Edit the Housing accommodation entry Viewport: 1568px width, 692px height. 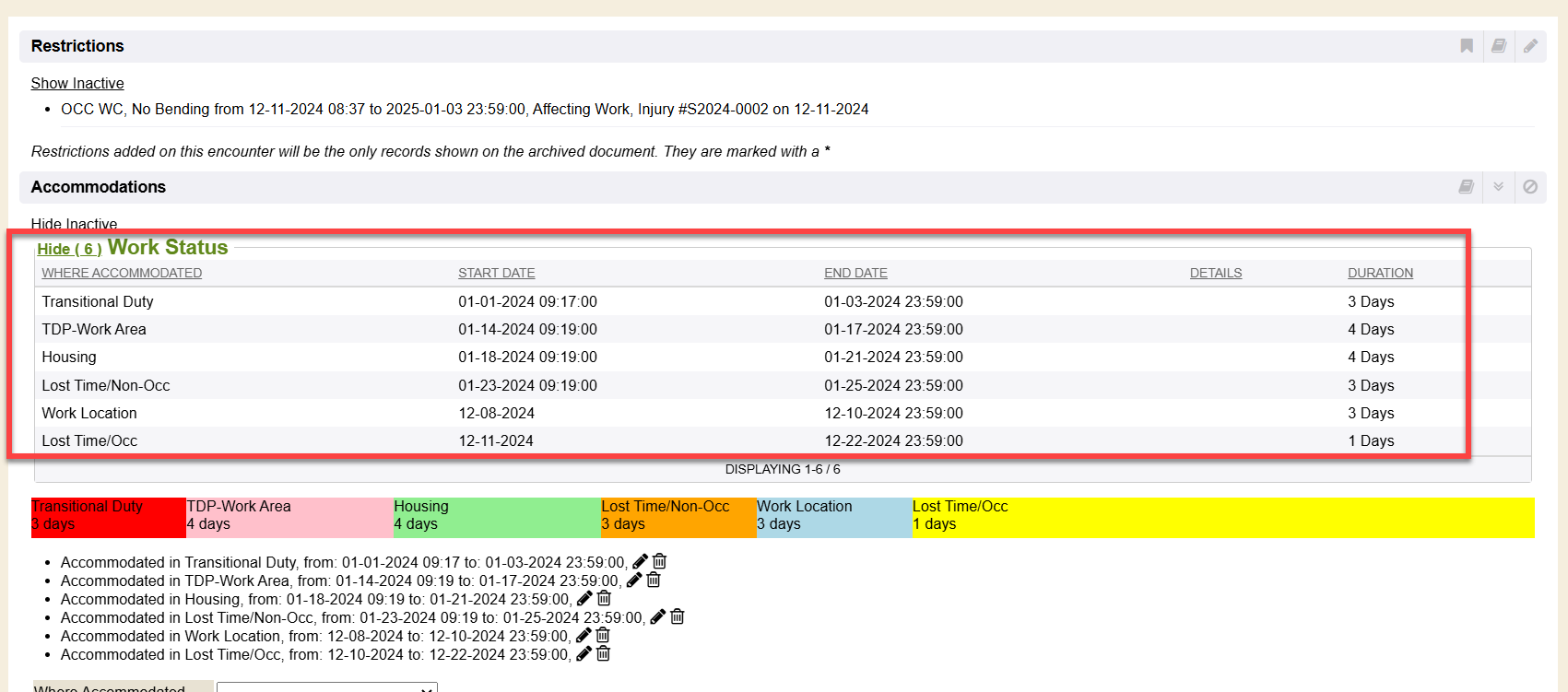[584, 599]
